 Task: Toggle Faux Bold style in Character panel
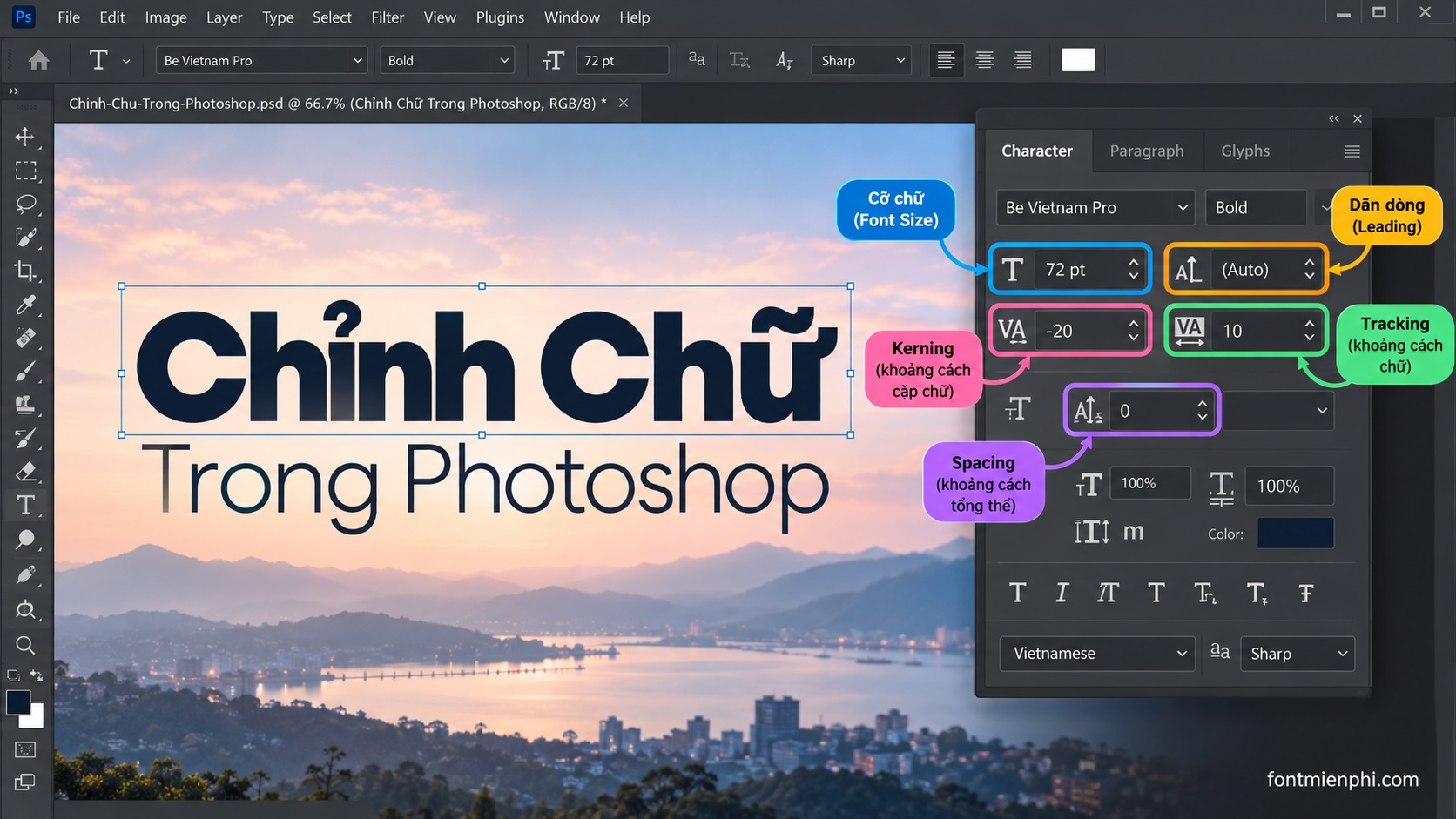(1017, 594)
